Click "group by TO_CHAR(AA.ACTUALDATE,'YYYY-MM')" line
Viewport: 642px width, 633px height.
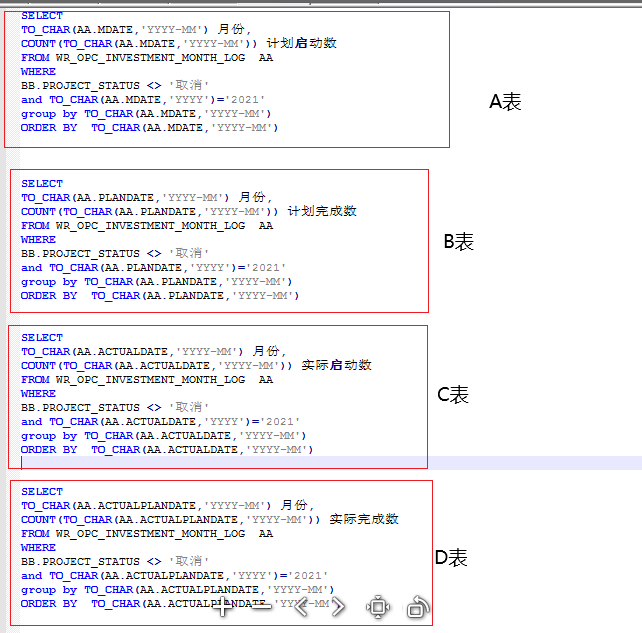(164, 436)
